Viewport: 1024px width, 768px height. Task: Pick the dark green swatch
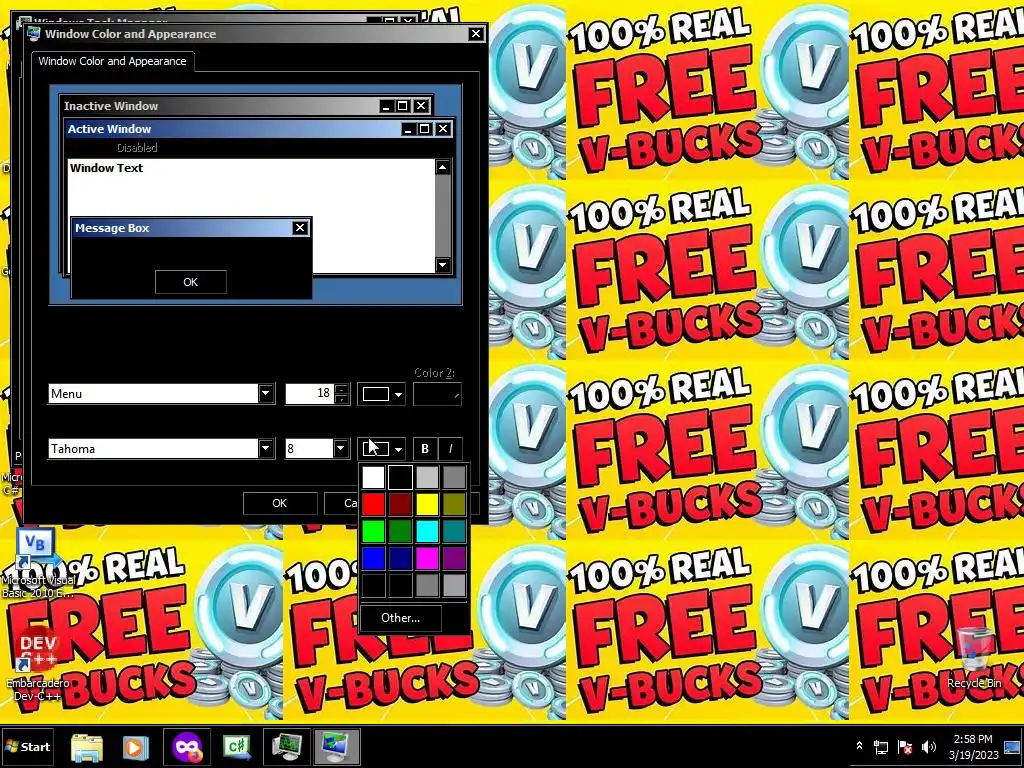click(400, 531)
